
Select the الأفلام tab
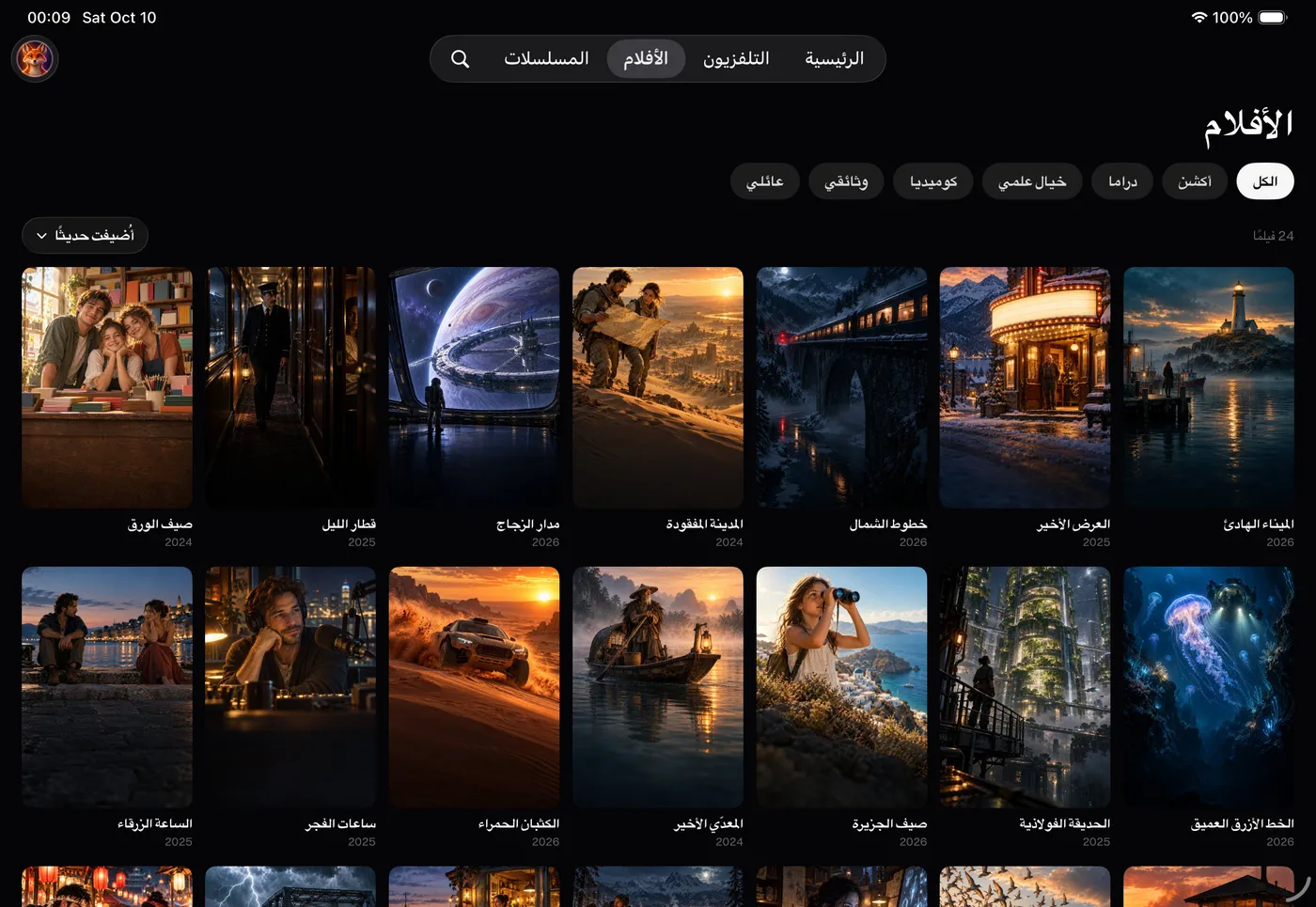646,58
